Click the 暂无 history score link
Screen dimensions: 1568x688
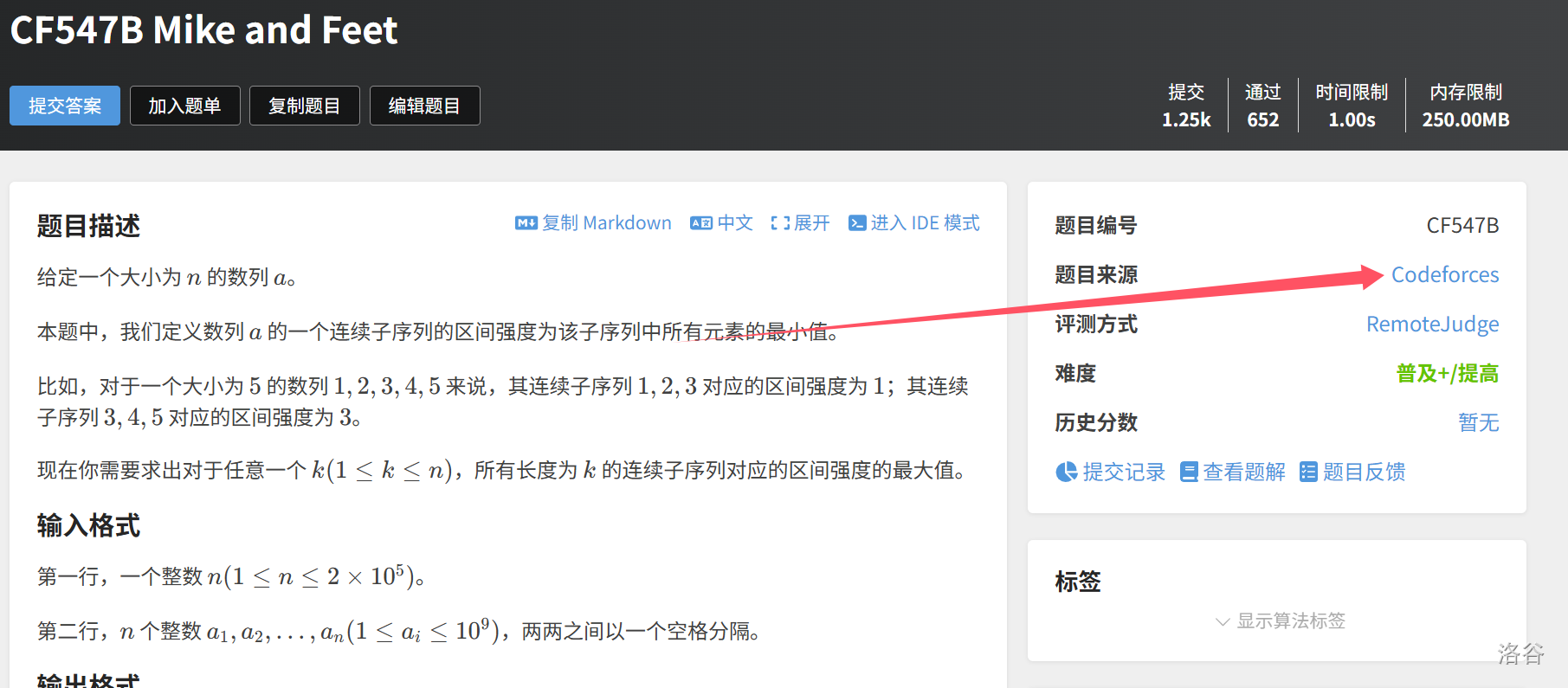click(x=1478, y=423)
